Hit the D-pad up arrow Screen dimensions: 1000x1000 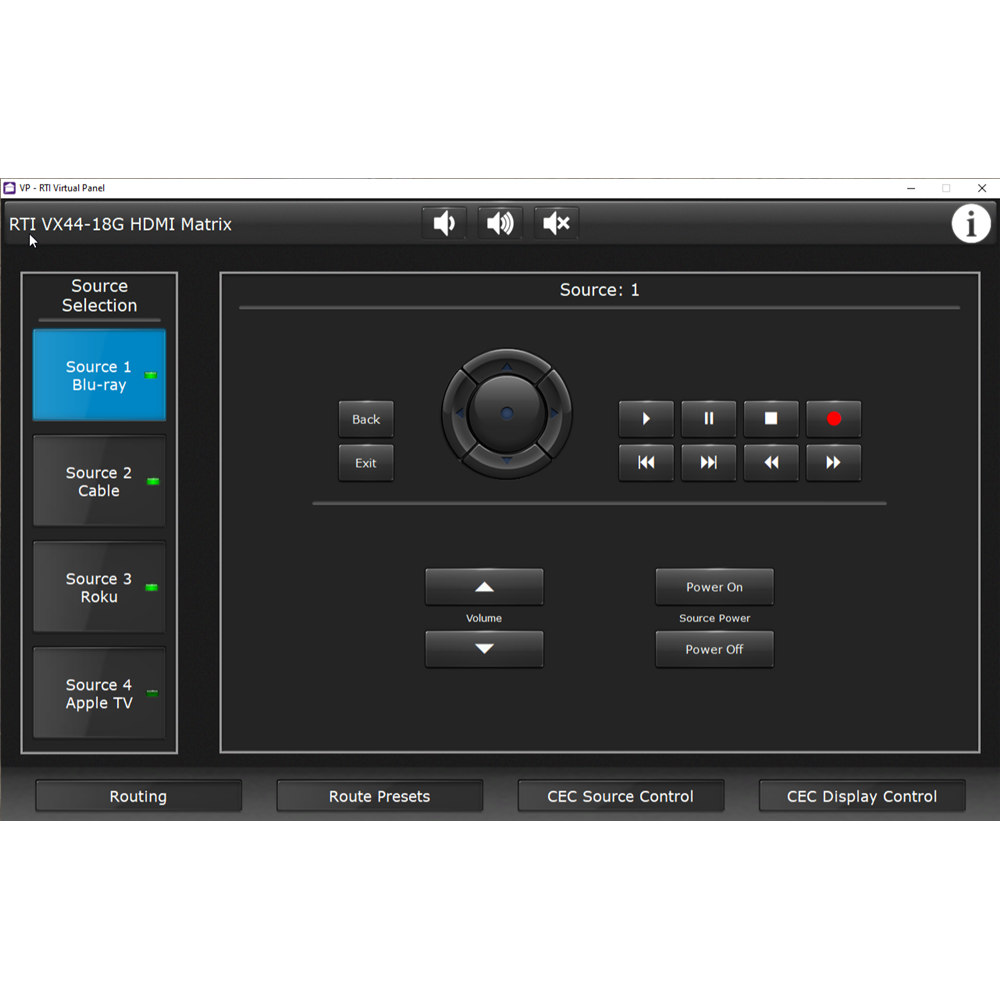click(506, 365)
